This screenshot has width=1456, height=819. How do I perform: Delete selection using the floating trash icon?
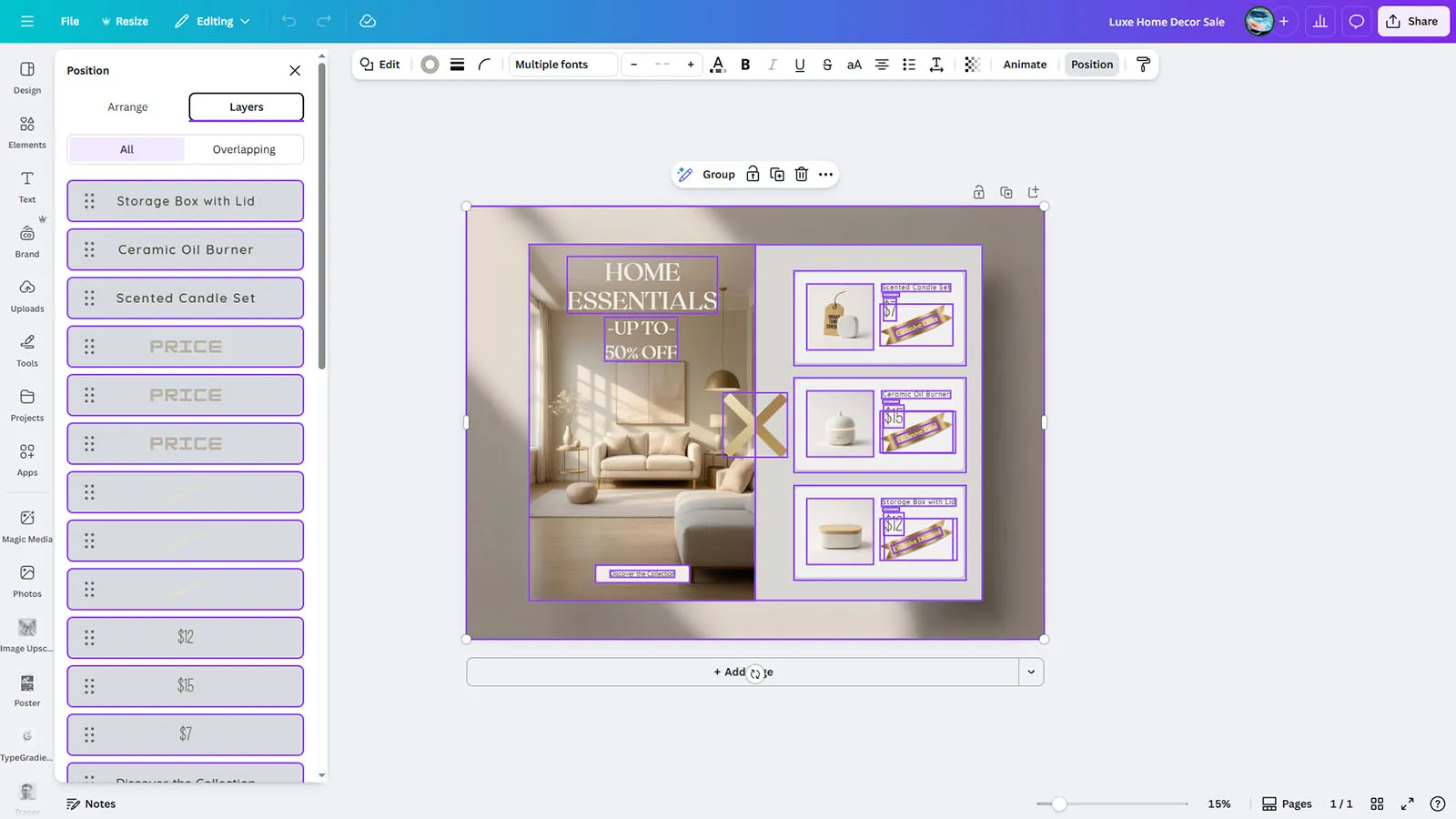[x=801, y=175]
